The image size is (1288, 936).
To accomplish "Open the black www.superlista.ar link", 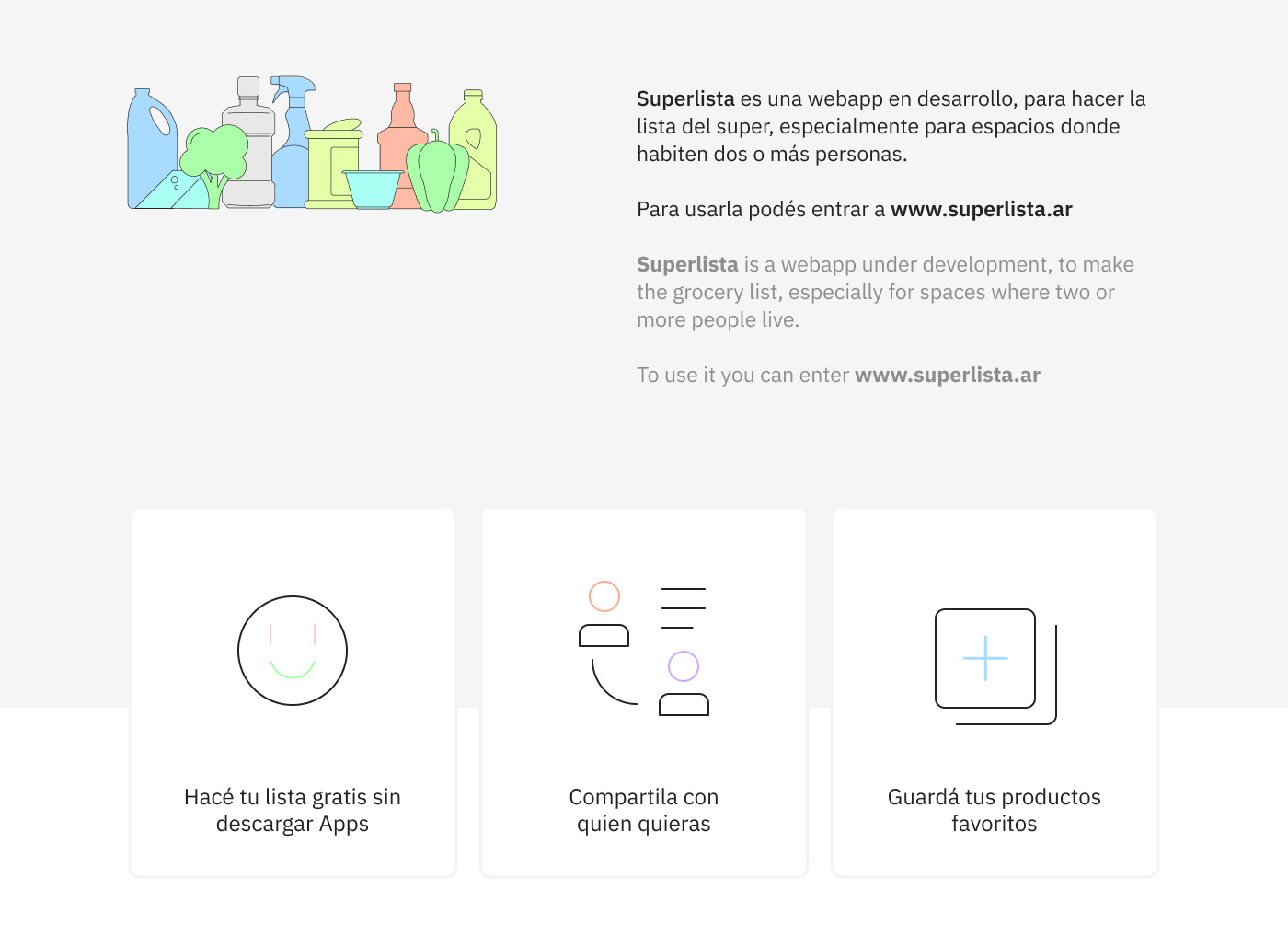I will click(x=981, y=210).
